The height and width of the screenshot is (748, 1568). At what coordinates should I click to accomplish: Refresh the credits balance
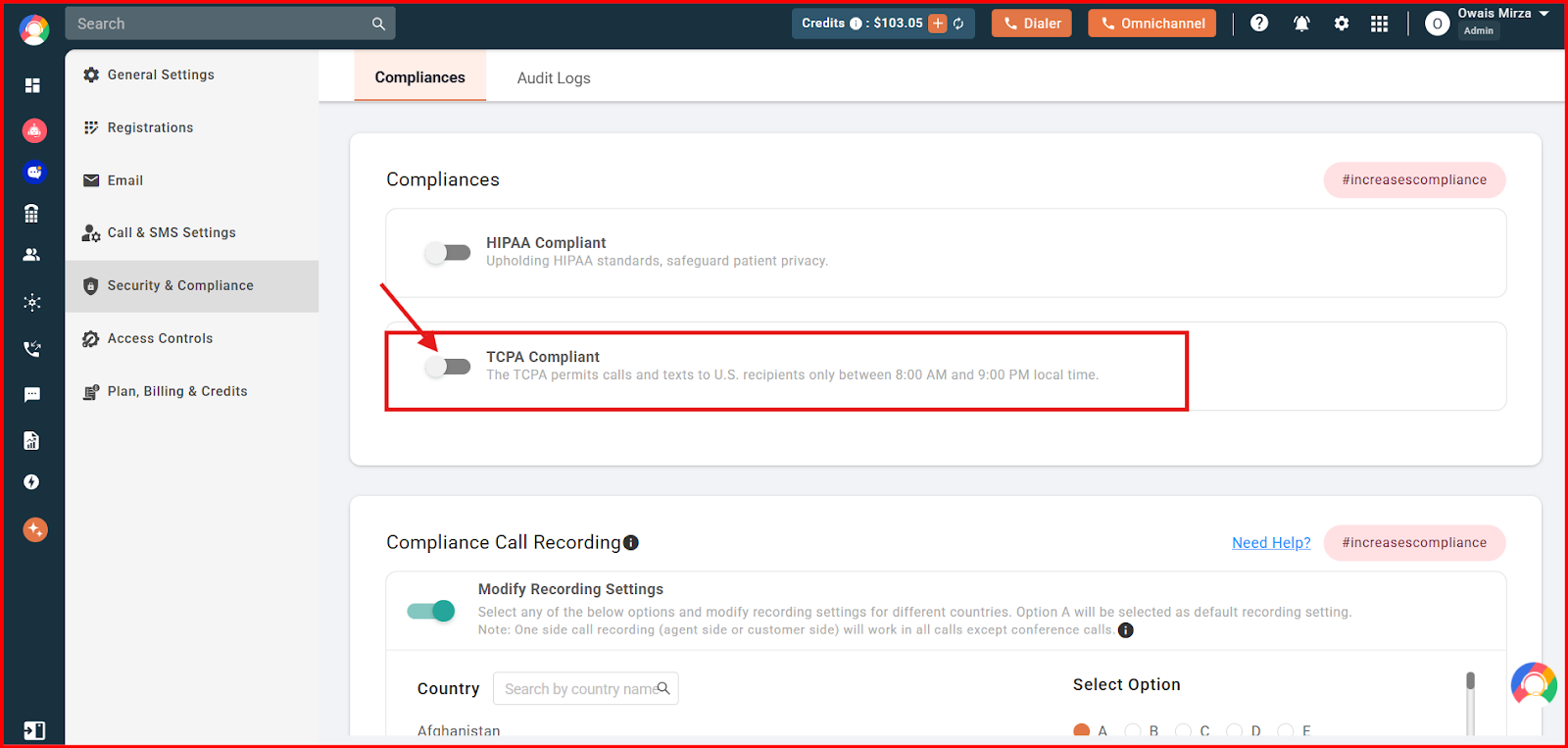click(958, 24)
